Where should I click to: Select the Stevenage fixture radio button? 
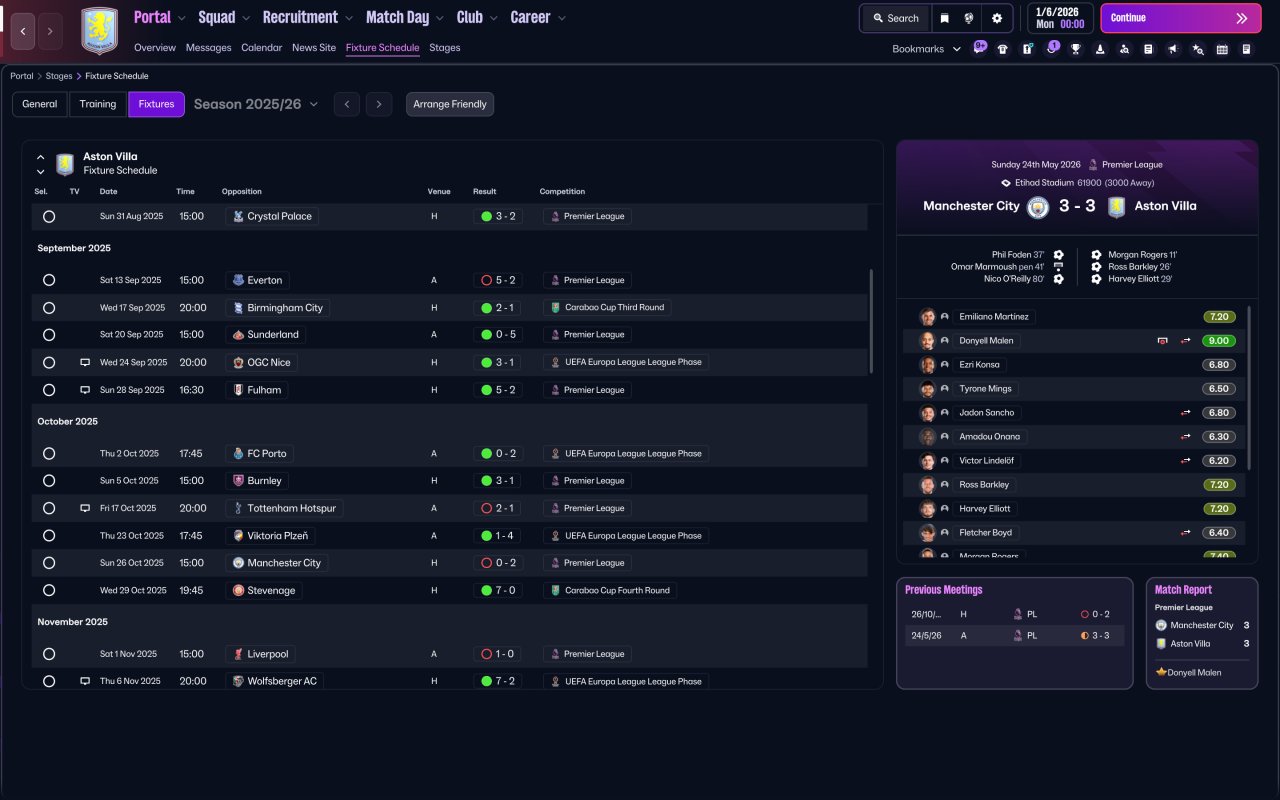click(x=49, y=591)
